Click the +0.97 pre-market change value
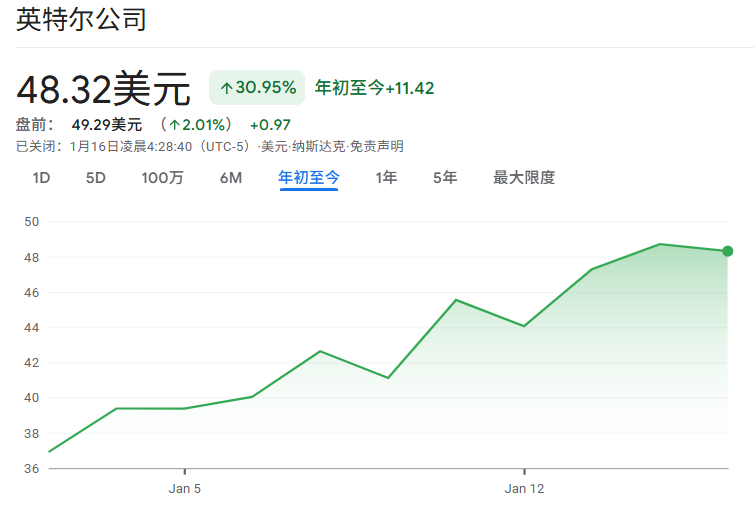 pyautogui.click(x=270, y=125)
